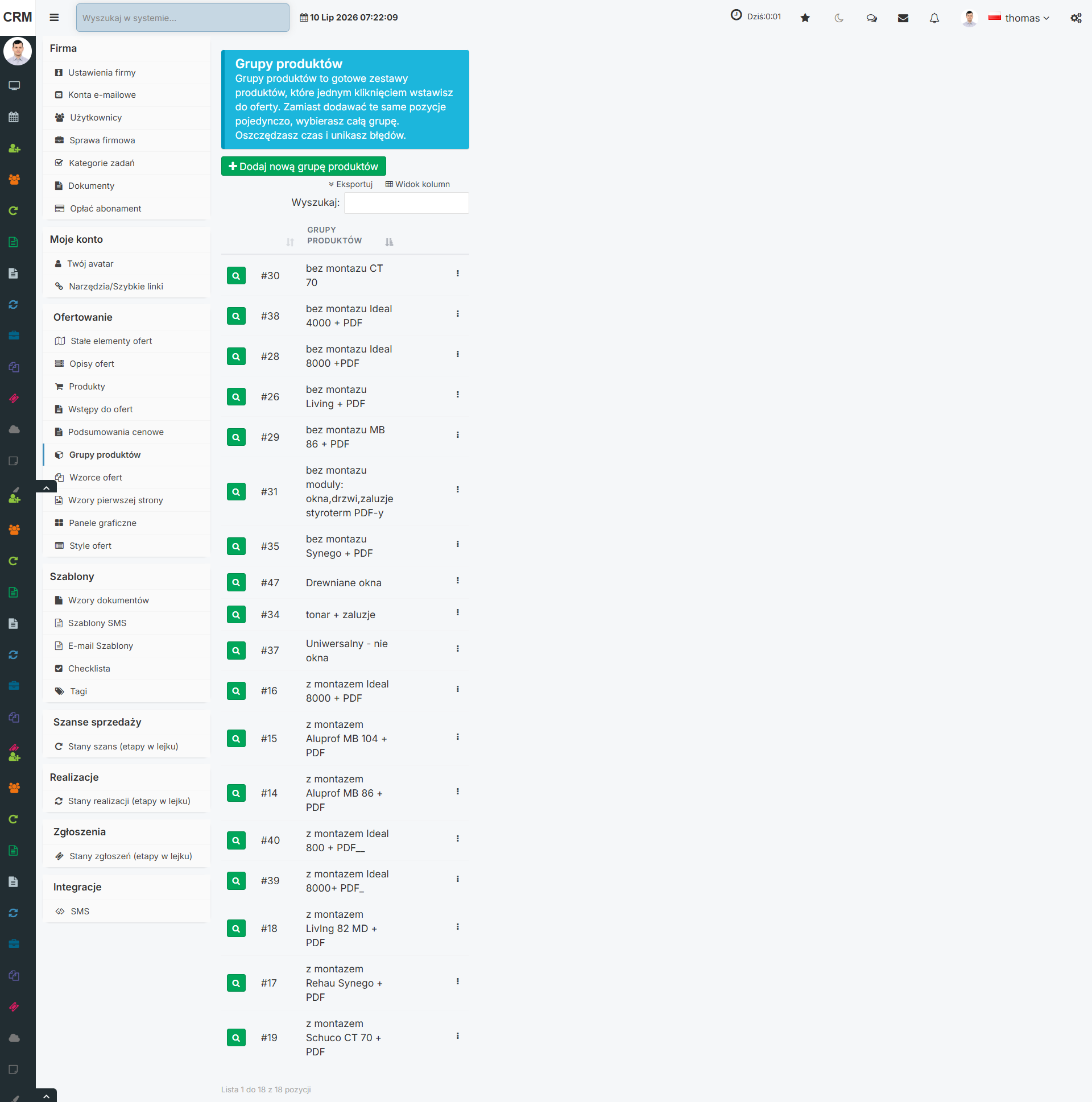Expand the Eksportuj dropdown
Screen dimensions: 1092x1102
pos(350,184)
